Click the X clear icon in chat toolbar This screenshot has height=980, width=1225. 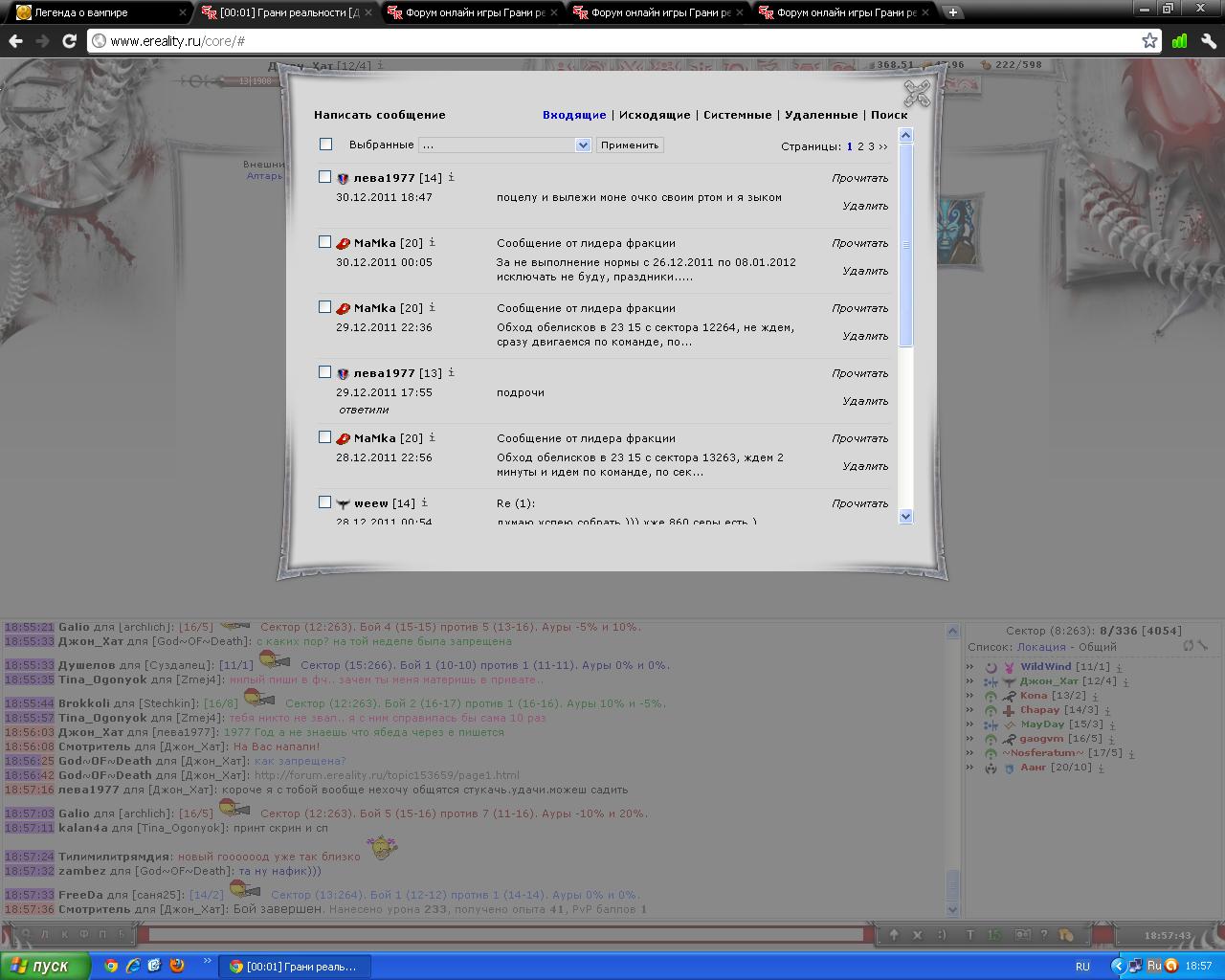click(917, 935)
